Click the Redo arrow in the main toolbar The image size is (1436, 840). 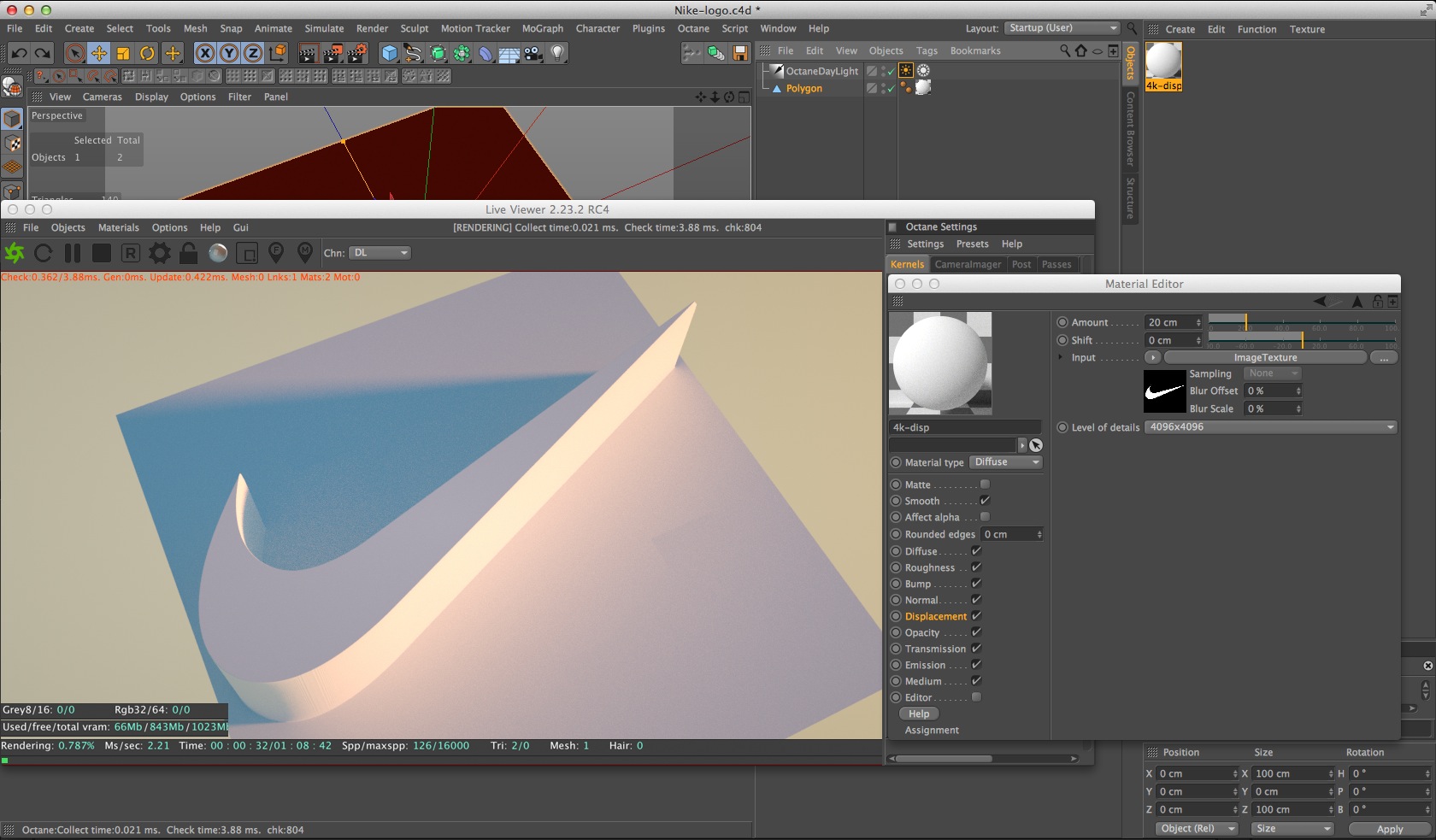point(42,53)
